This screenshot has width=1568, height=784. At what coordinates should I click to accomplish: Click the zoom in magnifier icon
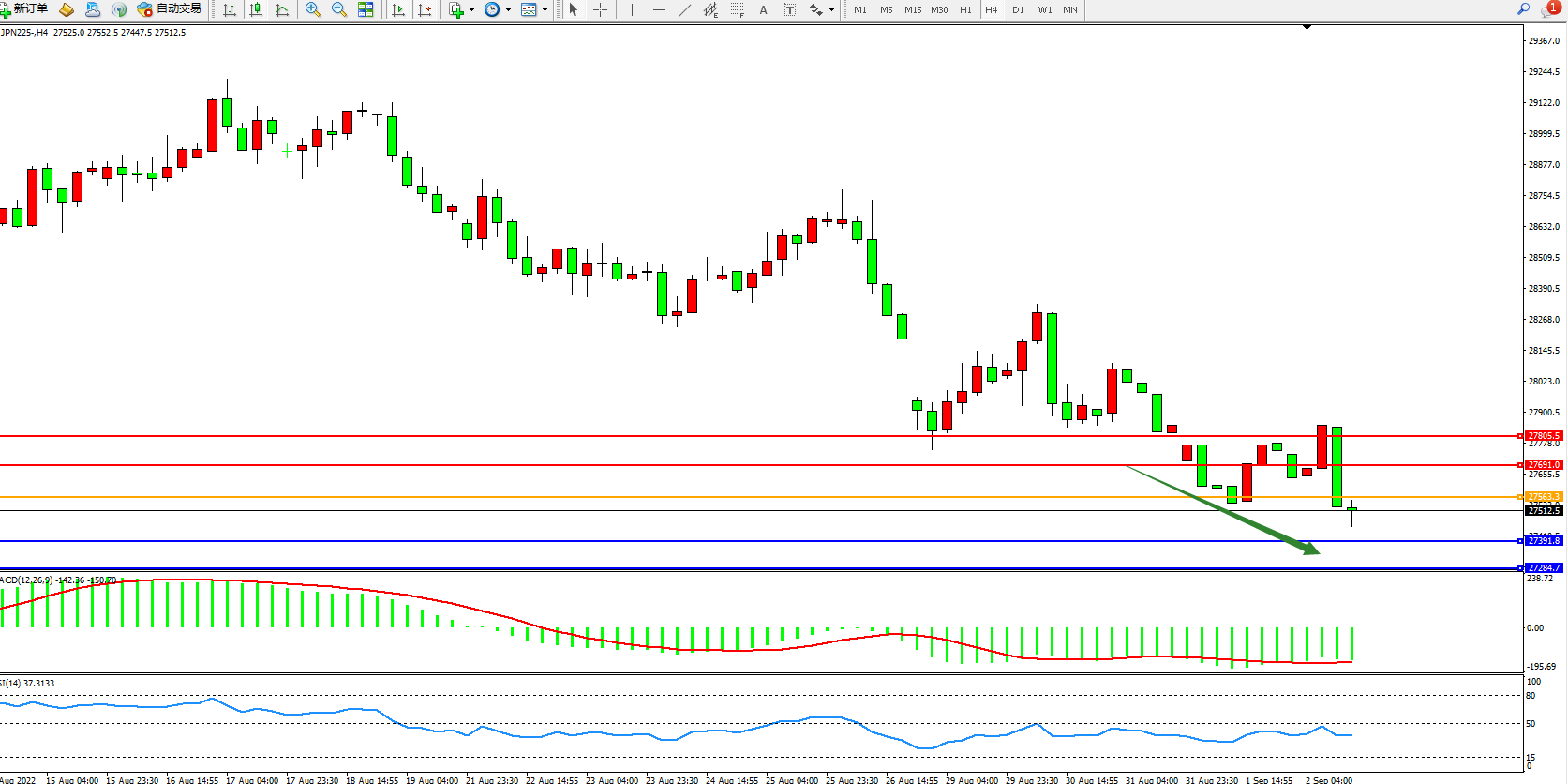tap(313, 9)
